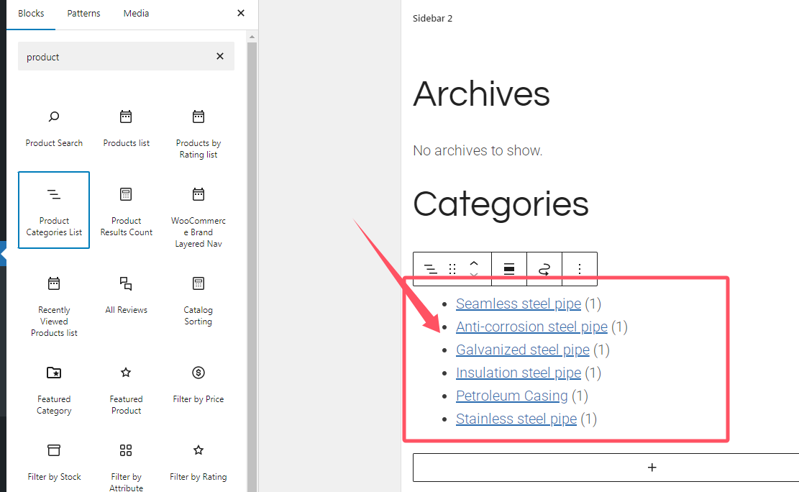Click the inserter panel scrollbar

coord(252,265)
